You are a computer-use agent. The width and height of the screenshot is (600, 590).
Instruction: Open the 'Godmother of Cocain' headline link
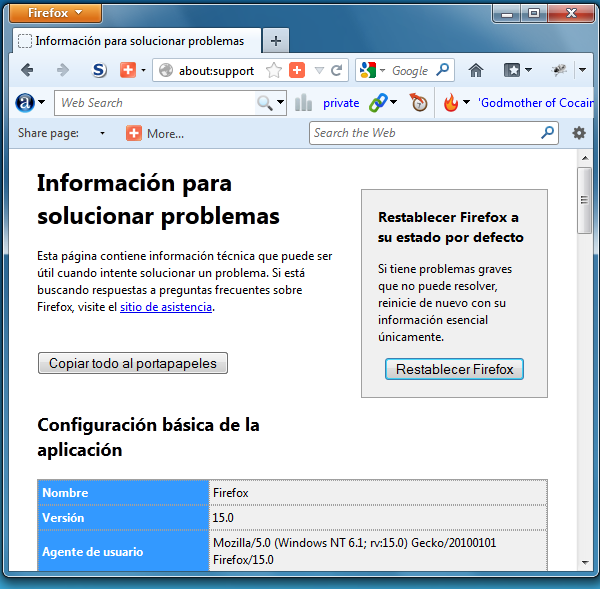point(535,103)
